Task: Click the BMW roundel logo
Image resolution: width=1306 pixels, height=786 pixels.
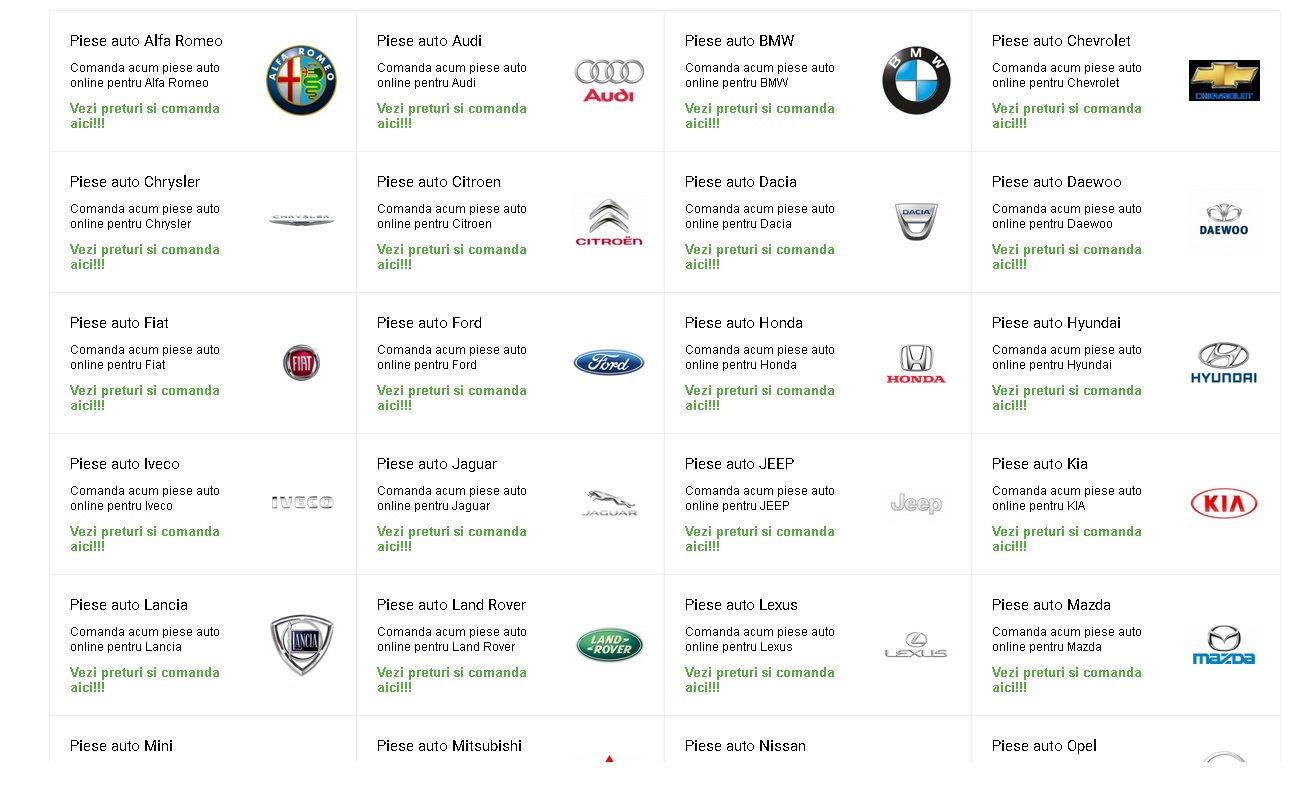Action: point(915,79)
